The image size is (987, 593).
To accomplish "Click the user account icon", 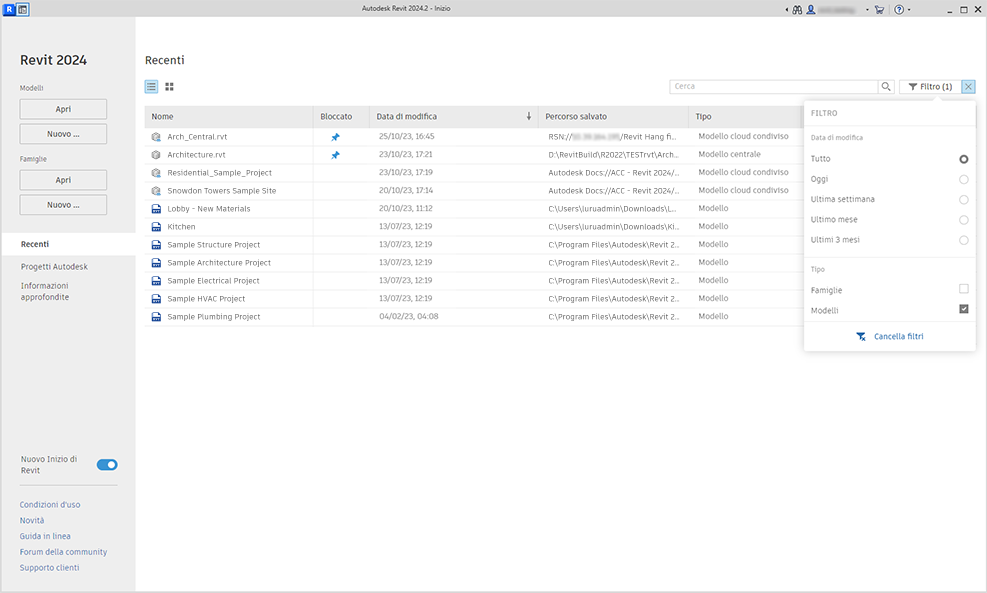I will 811,9.
